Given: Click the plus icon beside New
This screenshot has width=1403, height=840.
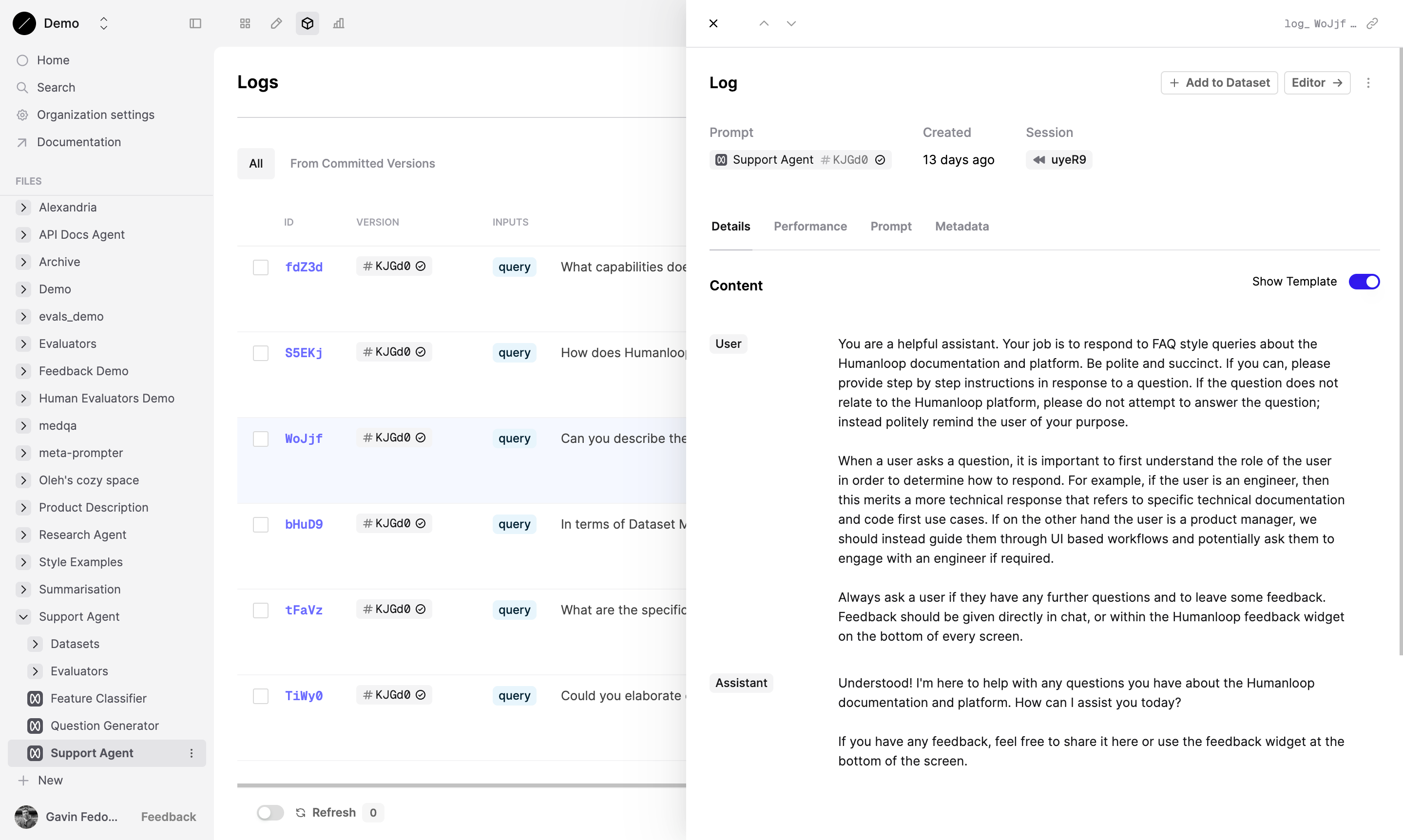Looking at the screenshot, I should [23, 780].
